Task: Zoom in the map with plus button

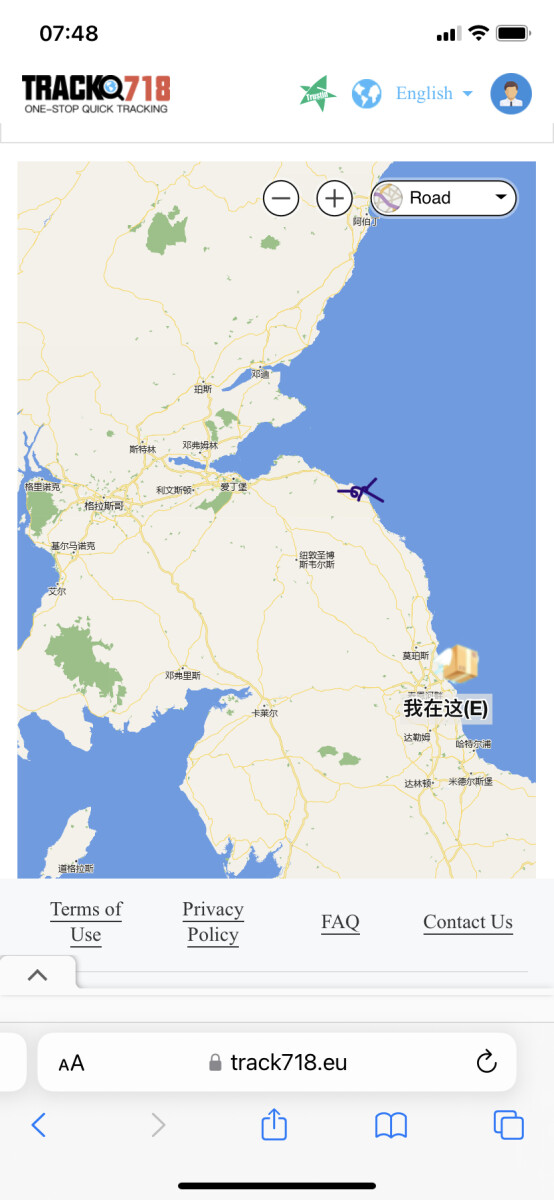Action: pyautogui.click(x=334, y=198)
